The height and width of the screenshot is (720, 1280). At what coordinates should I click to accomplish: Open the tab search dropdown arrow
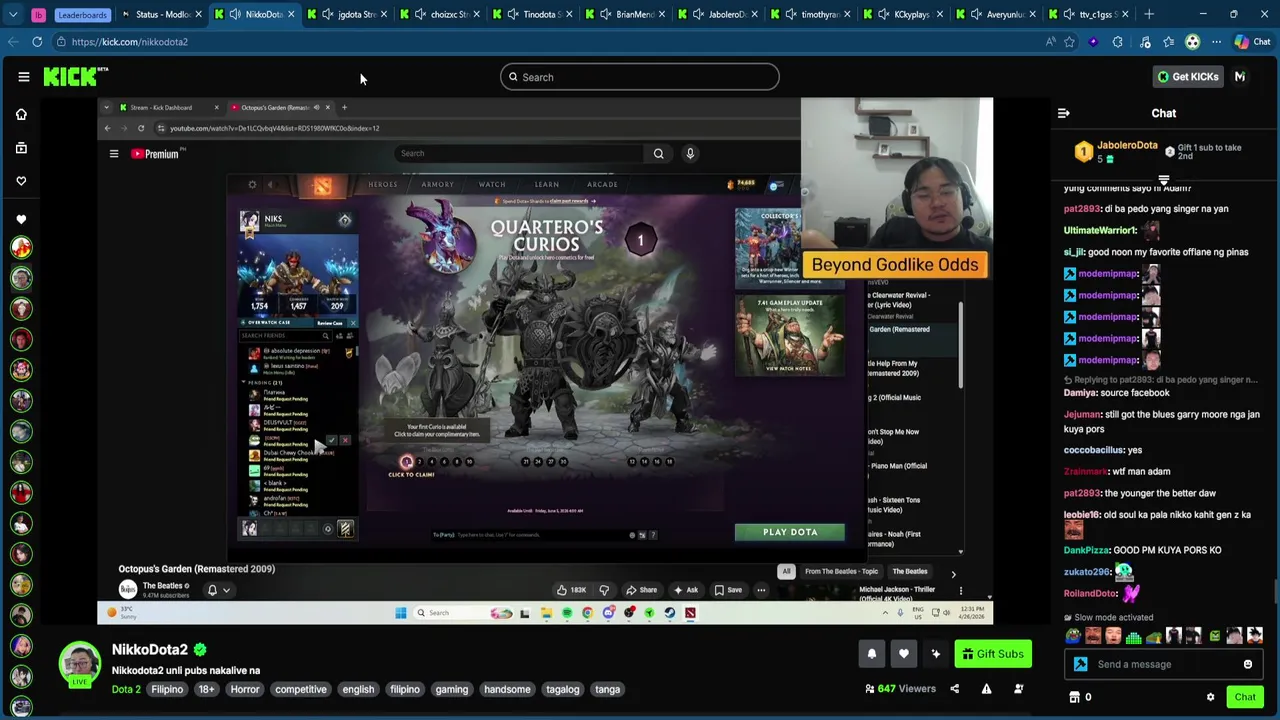[13, 14]
